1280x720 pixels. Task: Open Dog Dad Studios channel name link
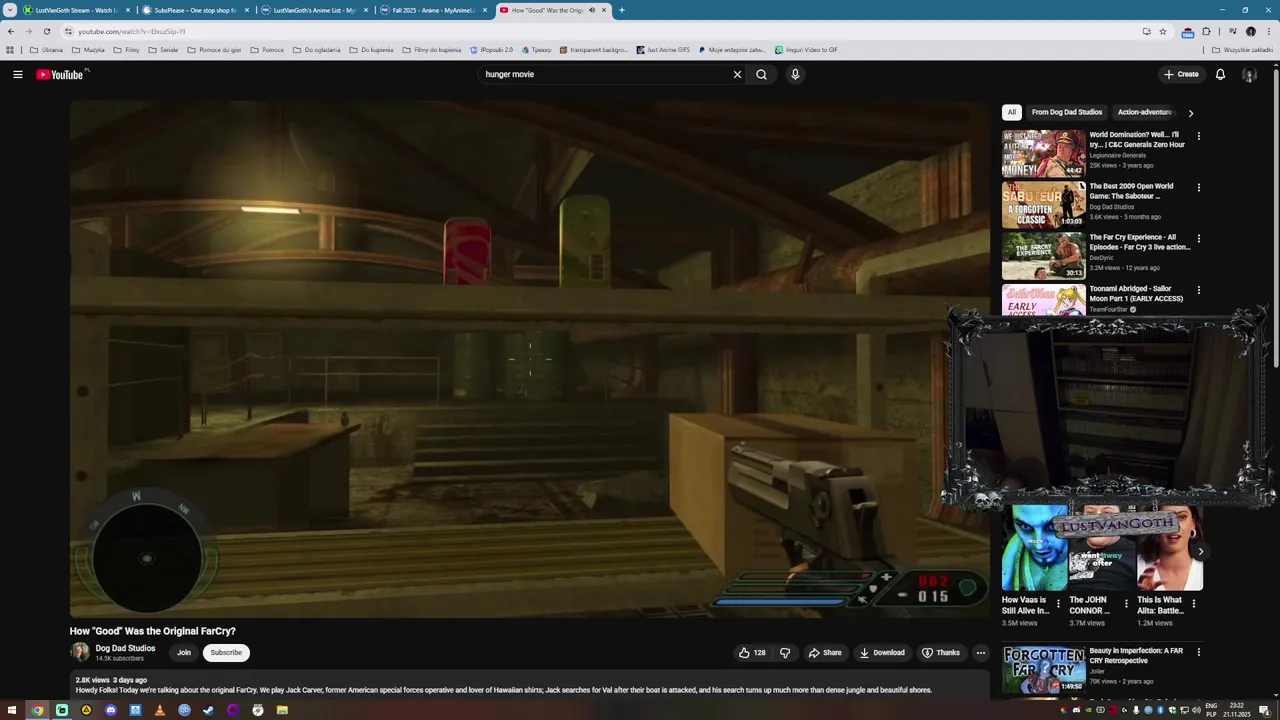[125, 648]
